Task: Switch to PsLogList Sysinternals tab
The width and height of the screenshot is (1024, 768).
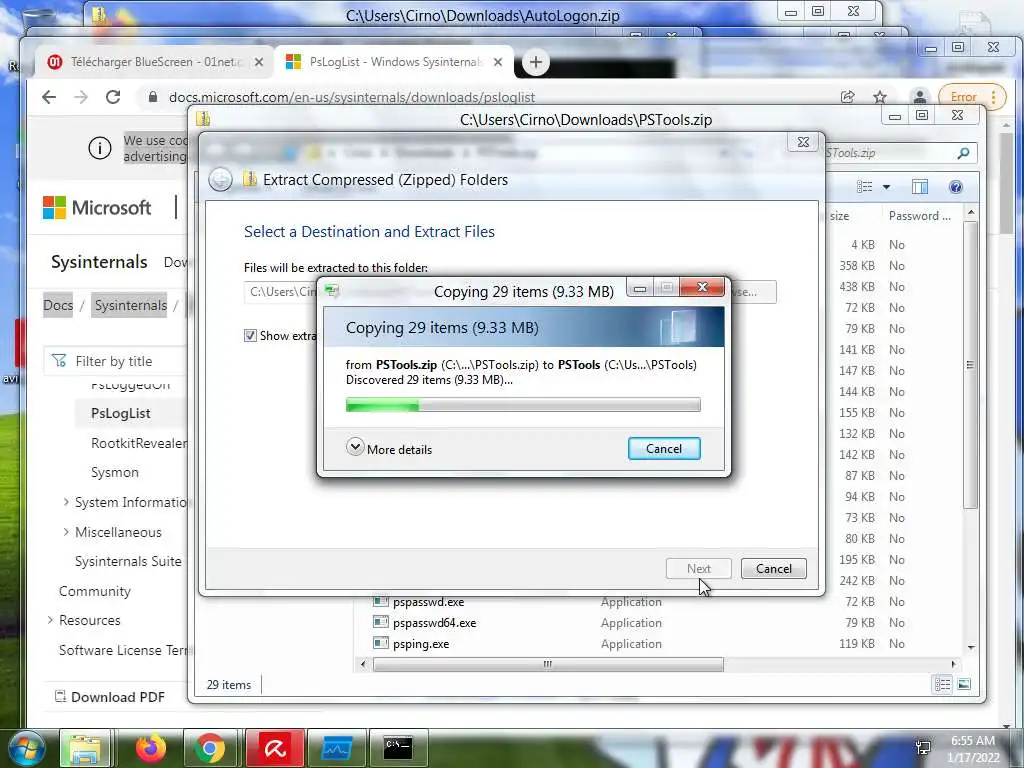Action: (x=394, y=62)
